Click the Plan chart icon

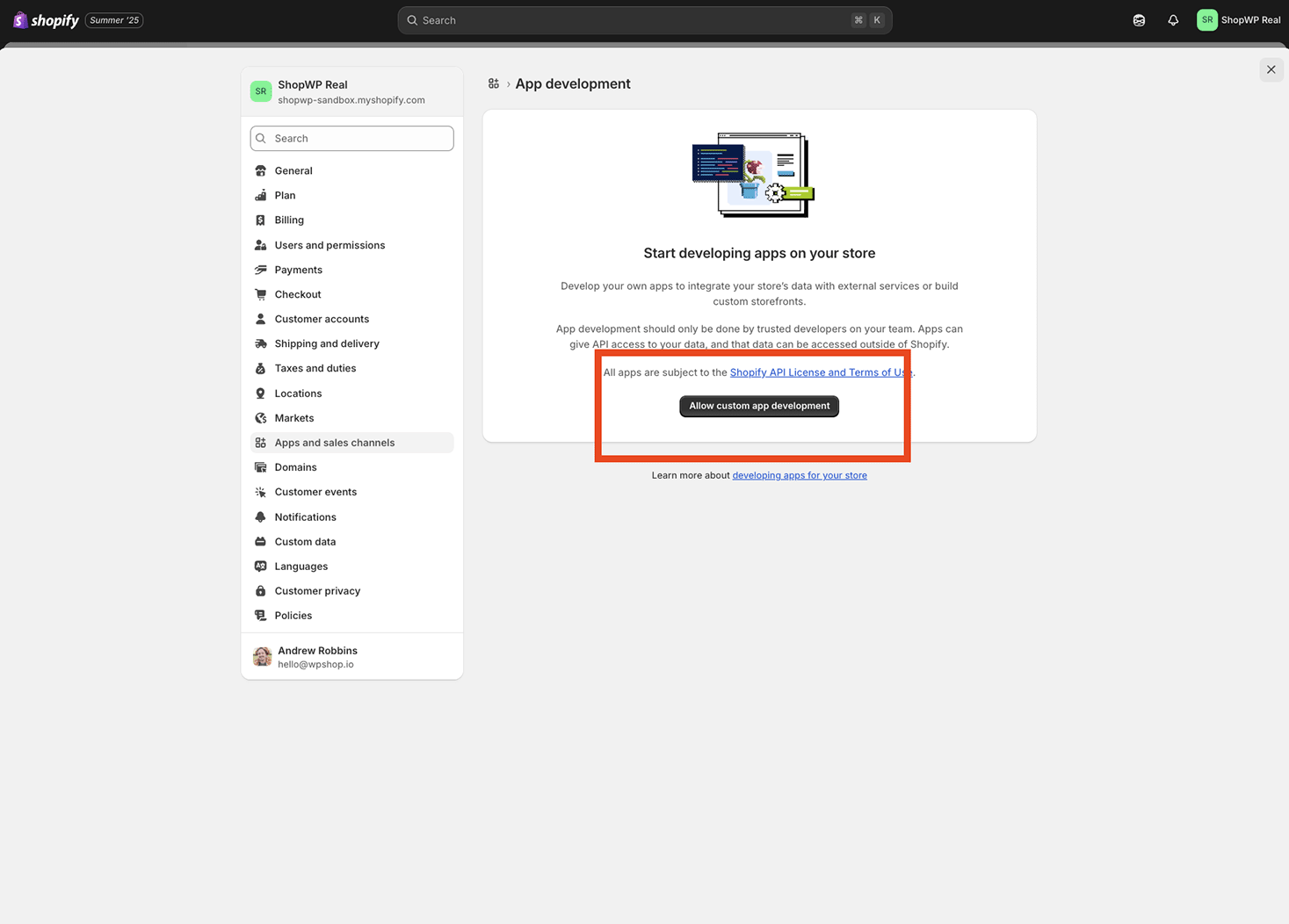point(261,195)
